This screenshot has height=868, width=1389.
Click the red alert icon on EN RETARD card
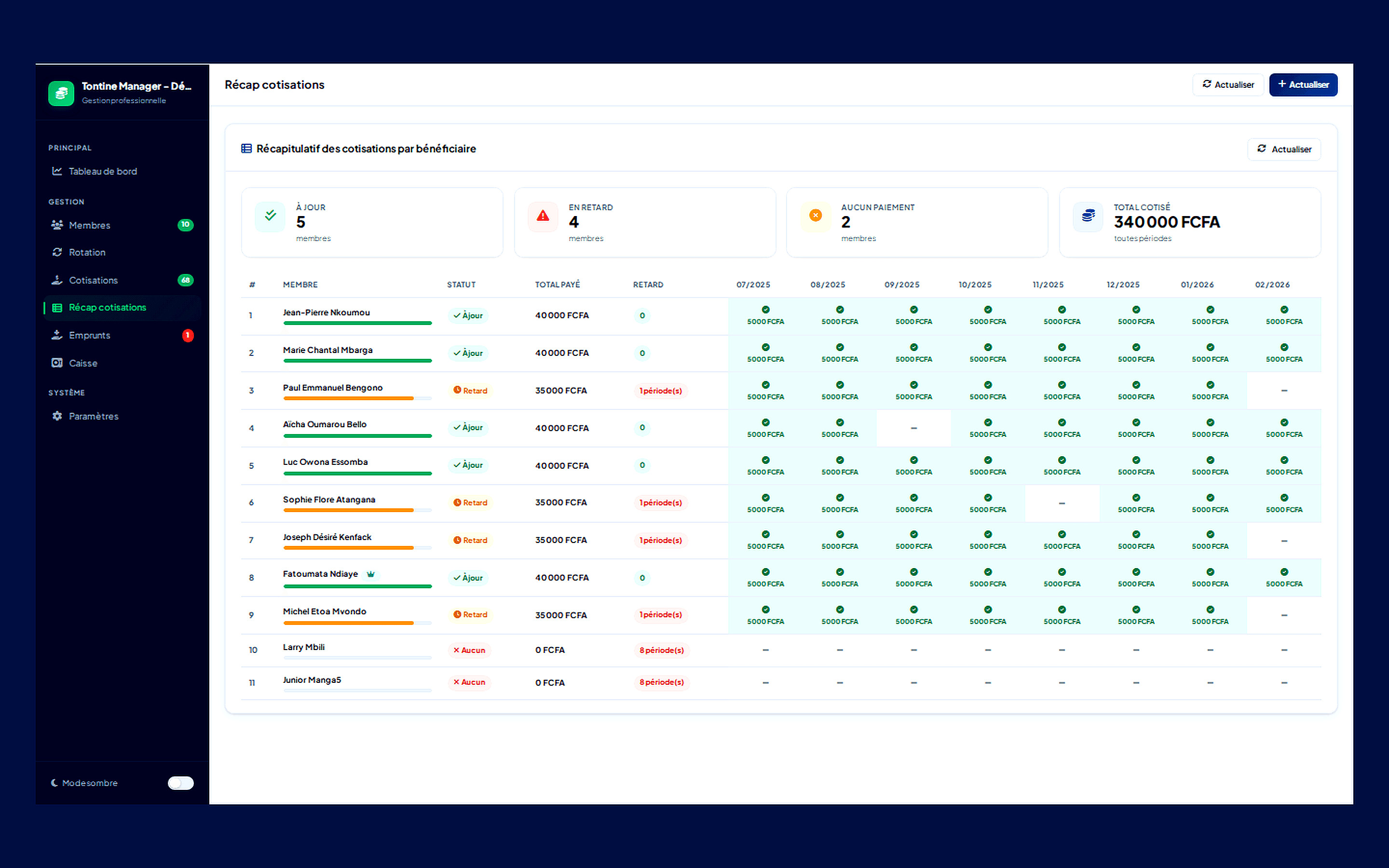tap(543, 216)
